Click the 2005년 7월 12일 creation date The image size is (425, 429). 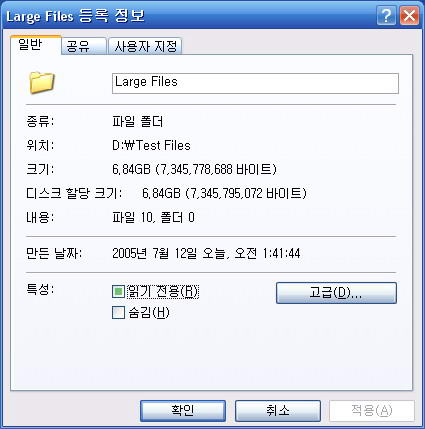[155, 253]
